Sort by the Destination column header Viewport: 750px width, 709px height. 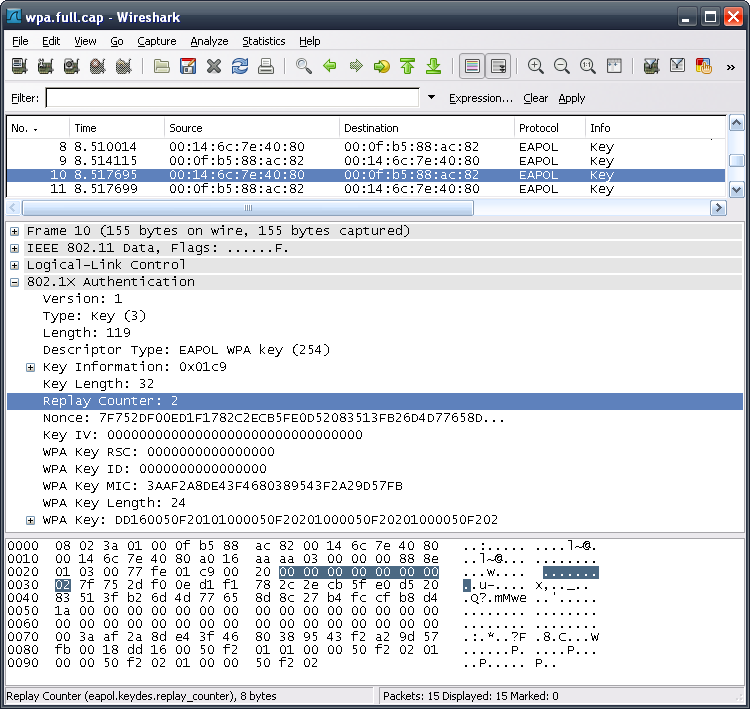click(x=427, y=128)
